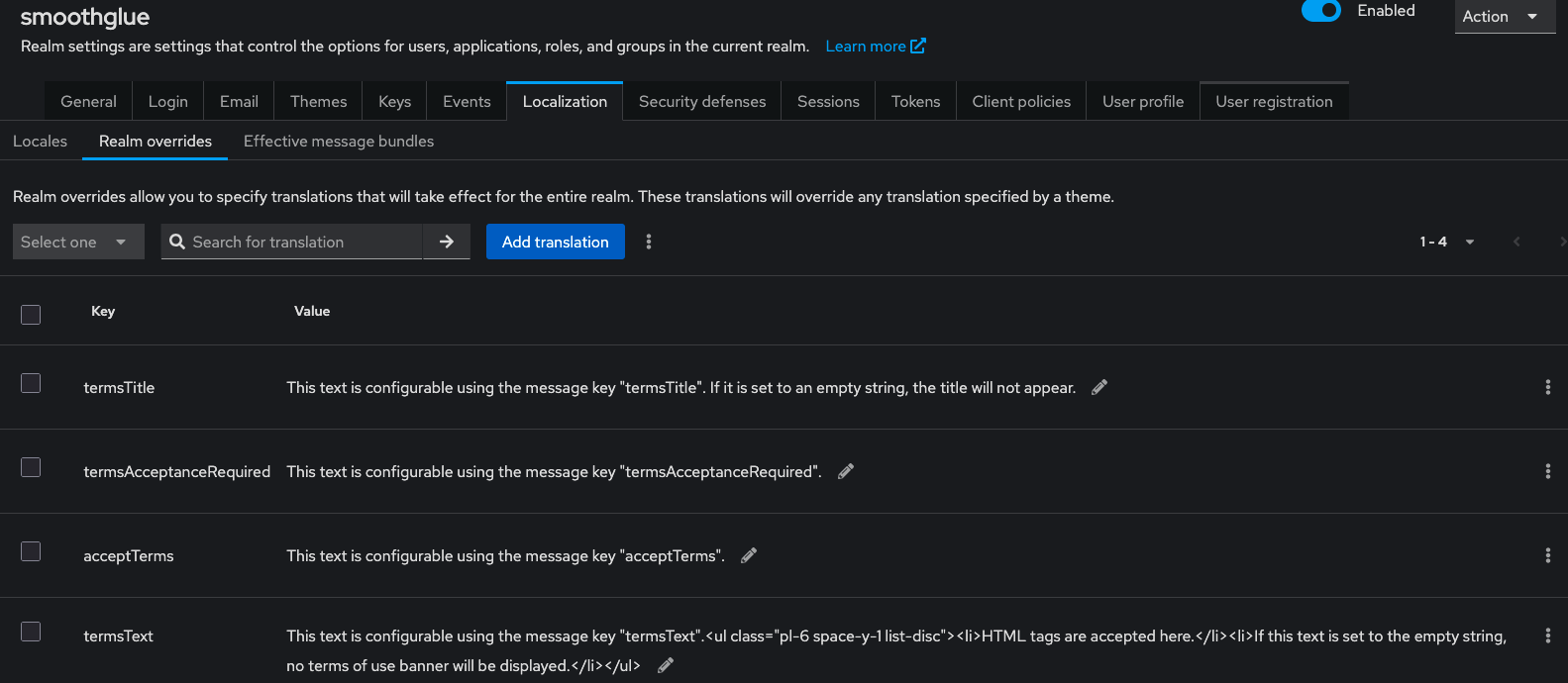Switch to the Login tab
1568x683 pixels.
[x=167, y=101]
